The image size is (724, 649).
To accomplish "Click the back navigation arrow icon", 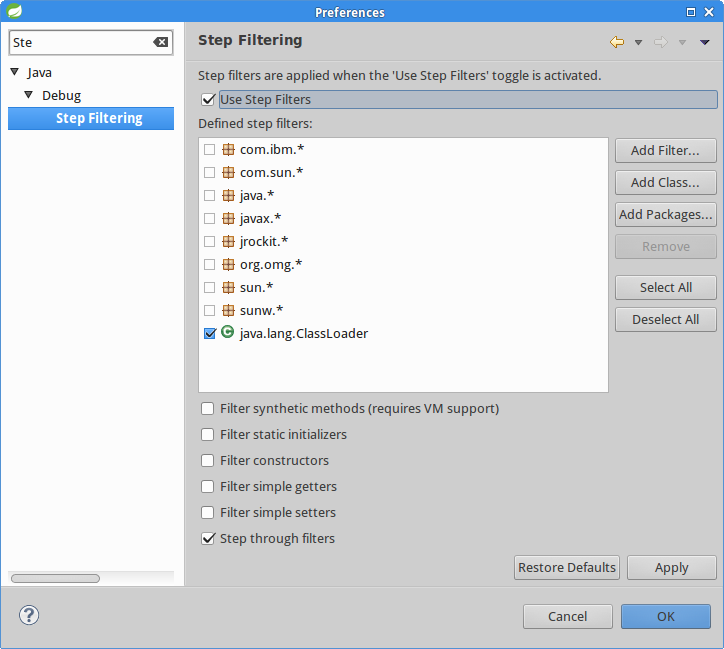I will pos(617,42).
